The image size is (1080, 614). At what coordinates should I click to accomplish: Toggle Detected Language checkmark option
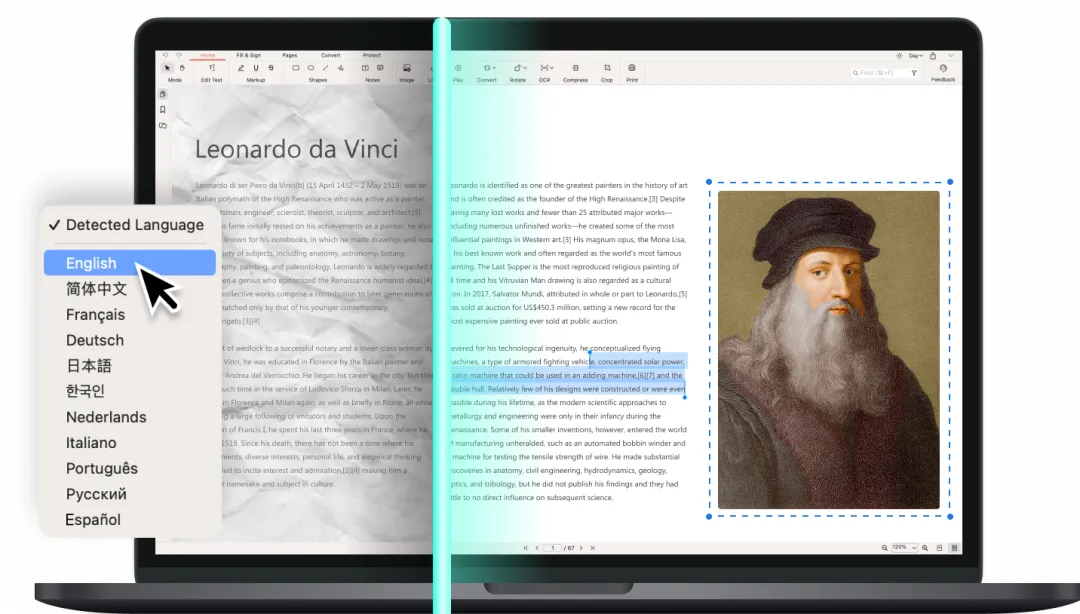point(127,225)
